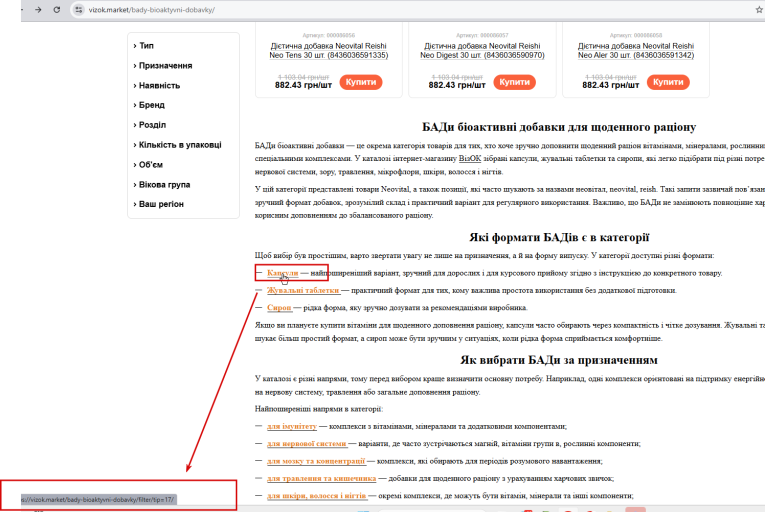Screen dimensions: 765x512
Task: Bookmark this page with star icon
Action: click(x=759, y=10)
